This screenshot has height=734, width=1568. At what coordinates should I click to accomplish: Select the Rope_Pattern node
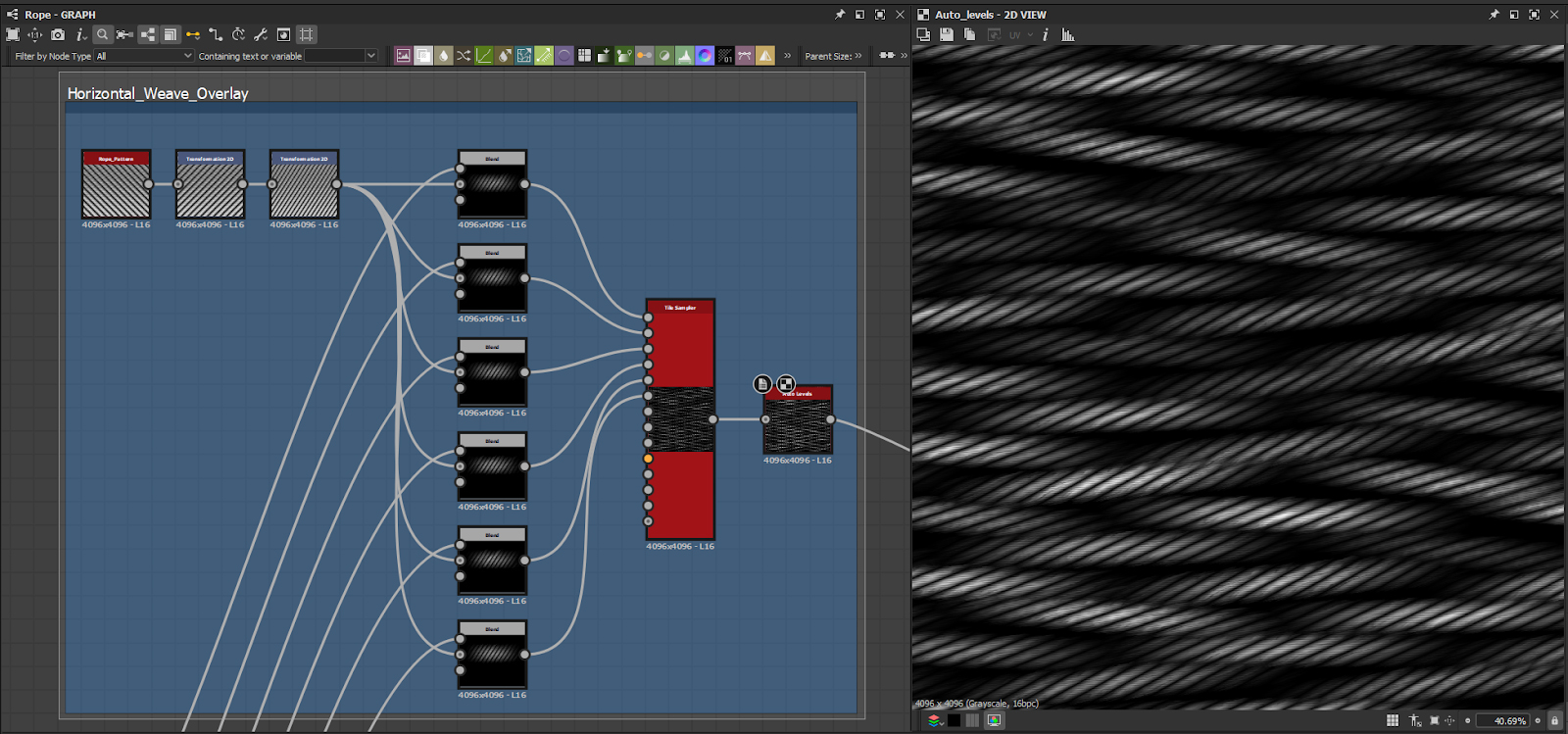[117, 185]
